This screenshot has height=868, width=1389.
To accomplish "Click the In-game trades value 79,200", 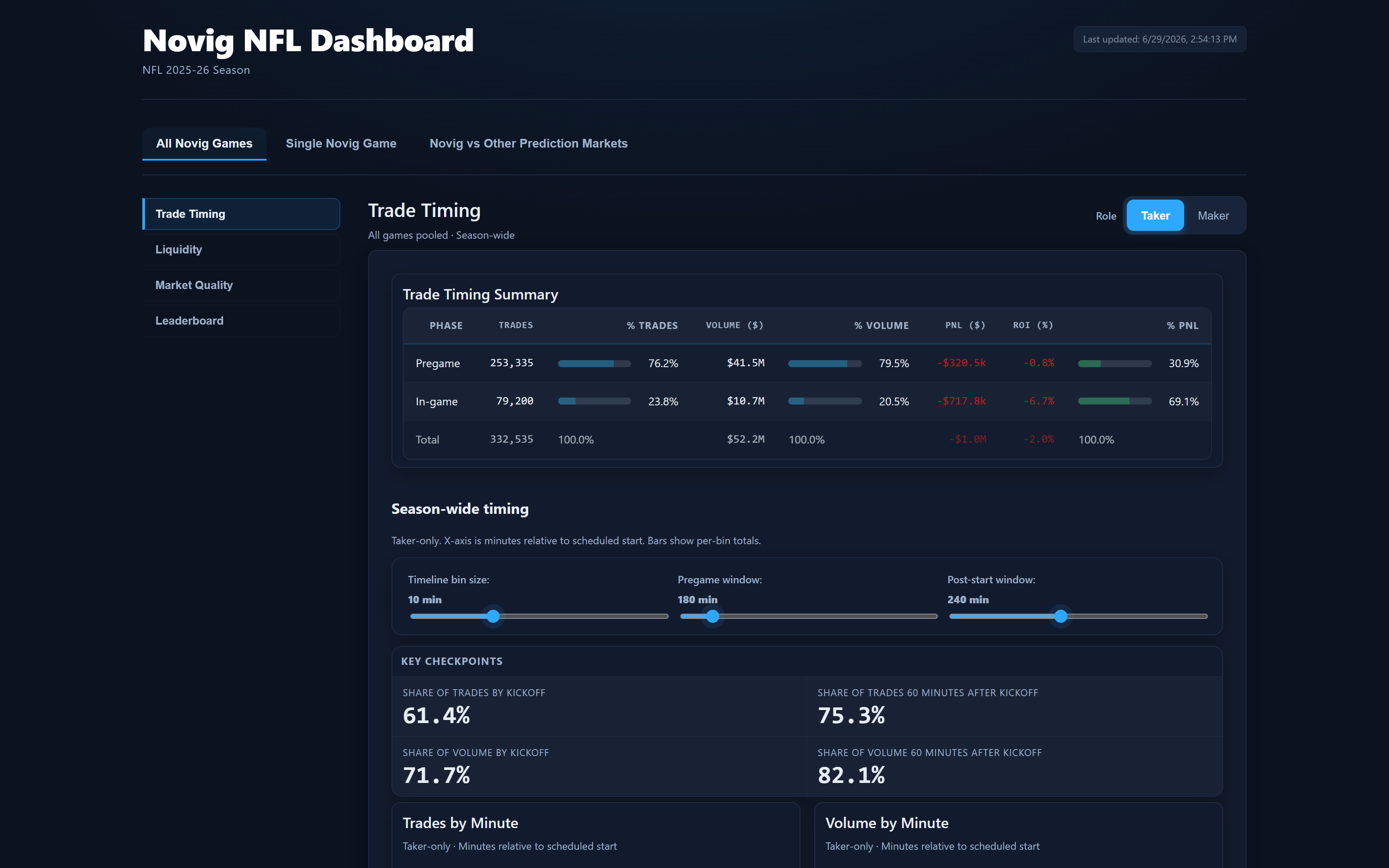I will point(515,401).
